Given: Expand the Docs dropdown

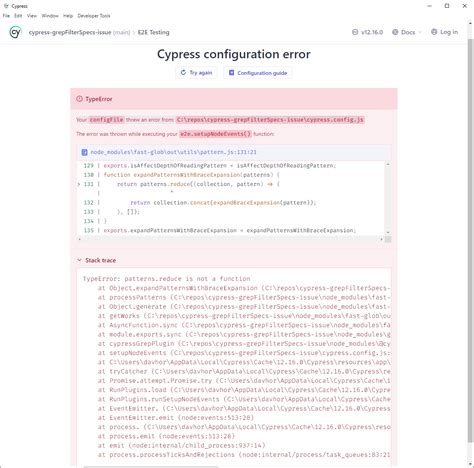Looking at the screenshot, I should [x=407, y=32].
